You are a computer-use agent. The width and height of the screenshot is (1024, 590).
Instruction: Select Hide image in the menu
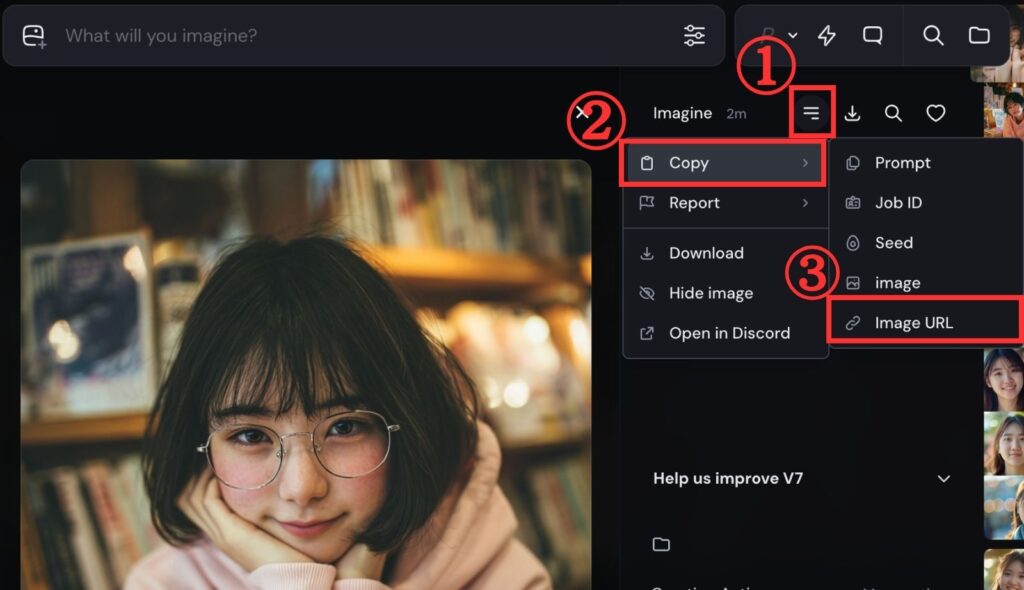click(x=710, y=293)
